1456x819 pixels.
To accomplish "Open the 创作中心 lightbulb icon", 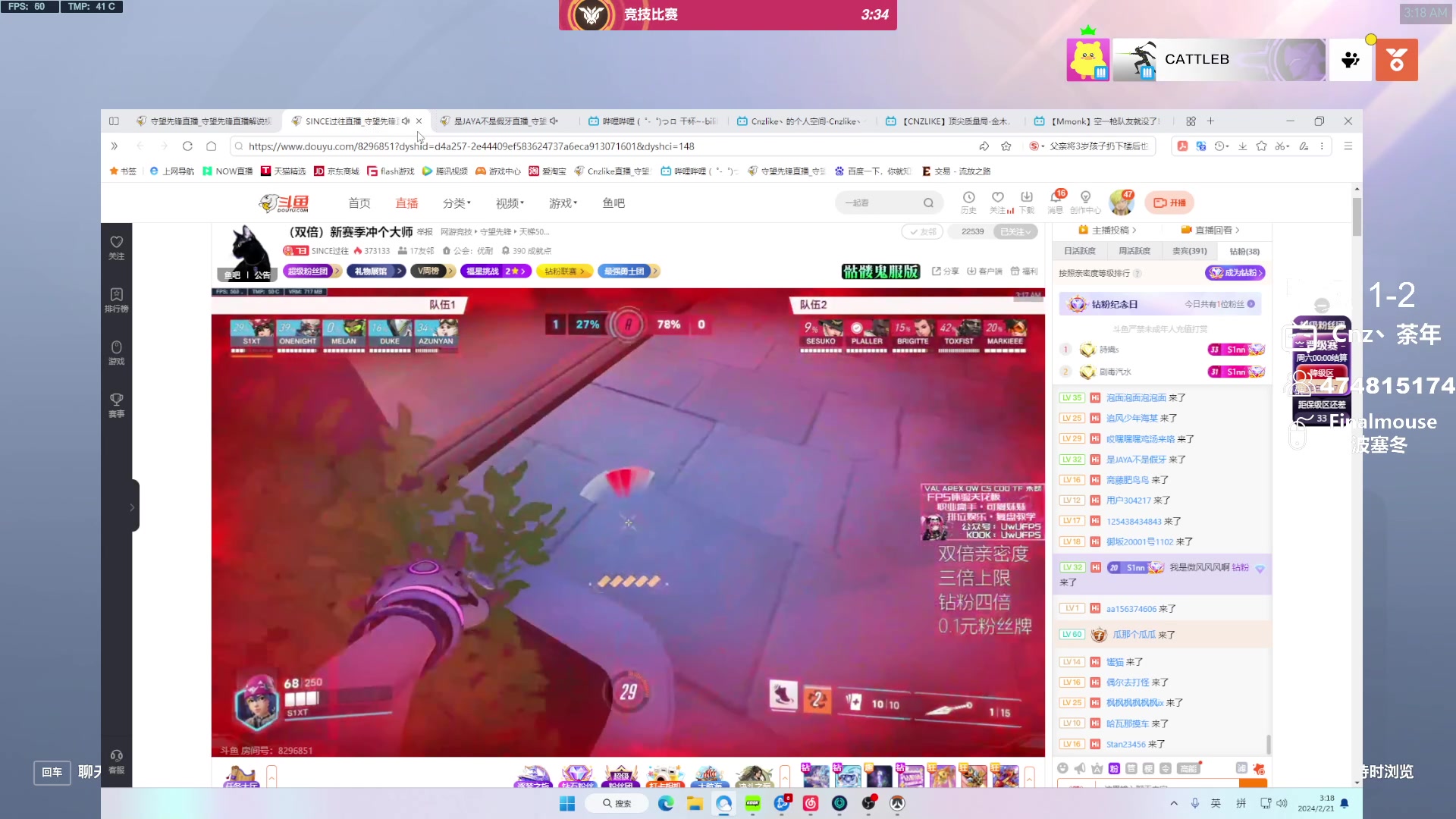I will pyautogui.click(x=1085, y=198).
